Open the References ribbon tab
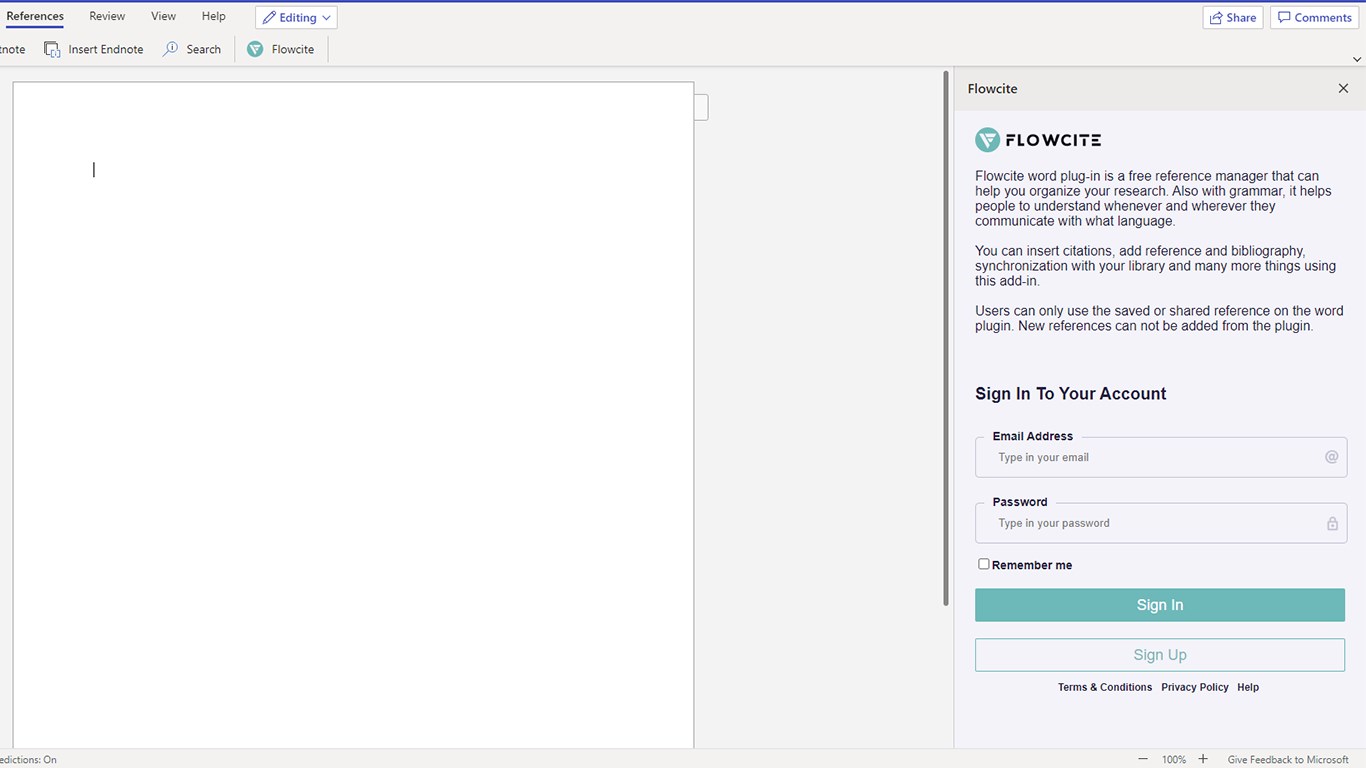This screenshot has height=768, width=1366. 35,16
